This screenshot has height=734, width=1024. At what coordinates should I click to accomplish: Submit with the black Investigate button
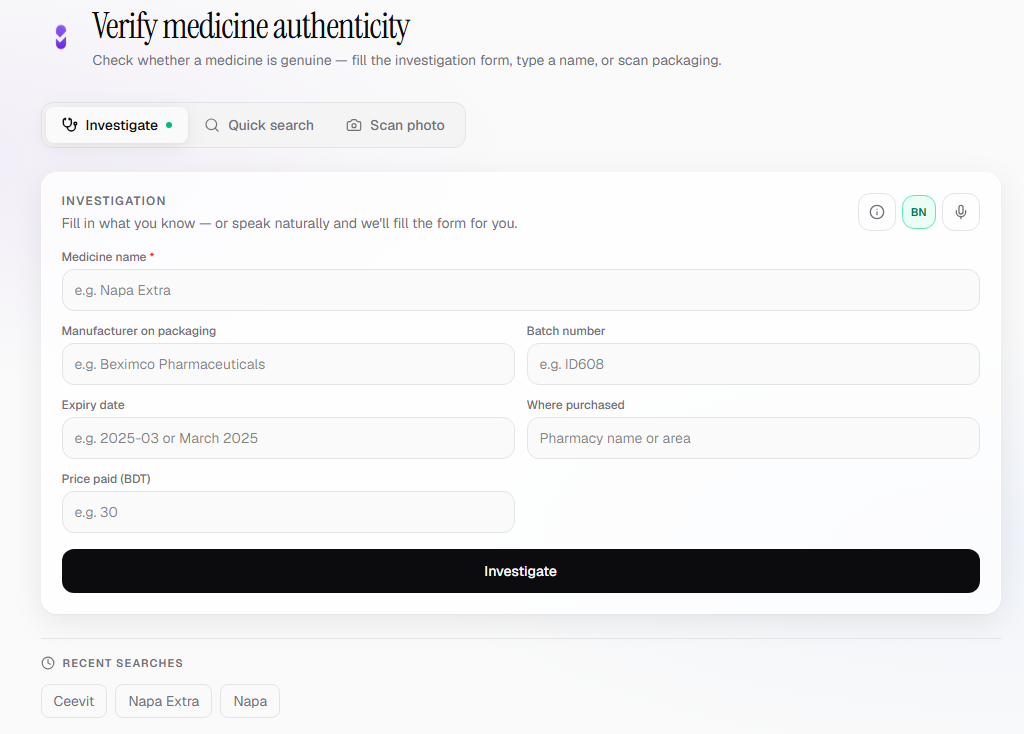(x=520, y=571)
